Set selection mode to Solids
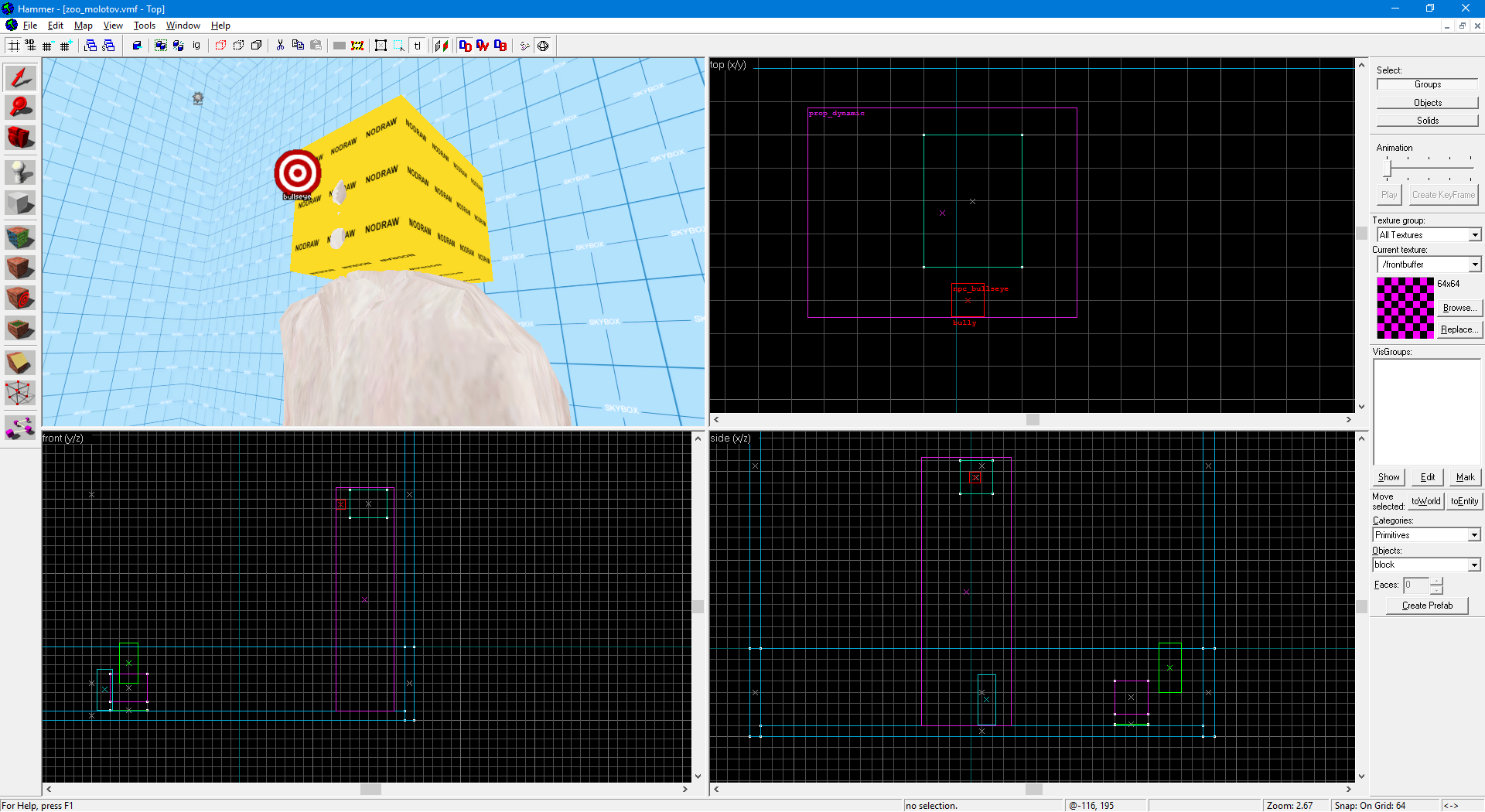Screen dimensions: 1485x812 point(1427,121)
